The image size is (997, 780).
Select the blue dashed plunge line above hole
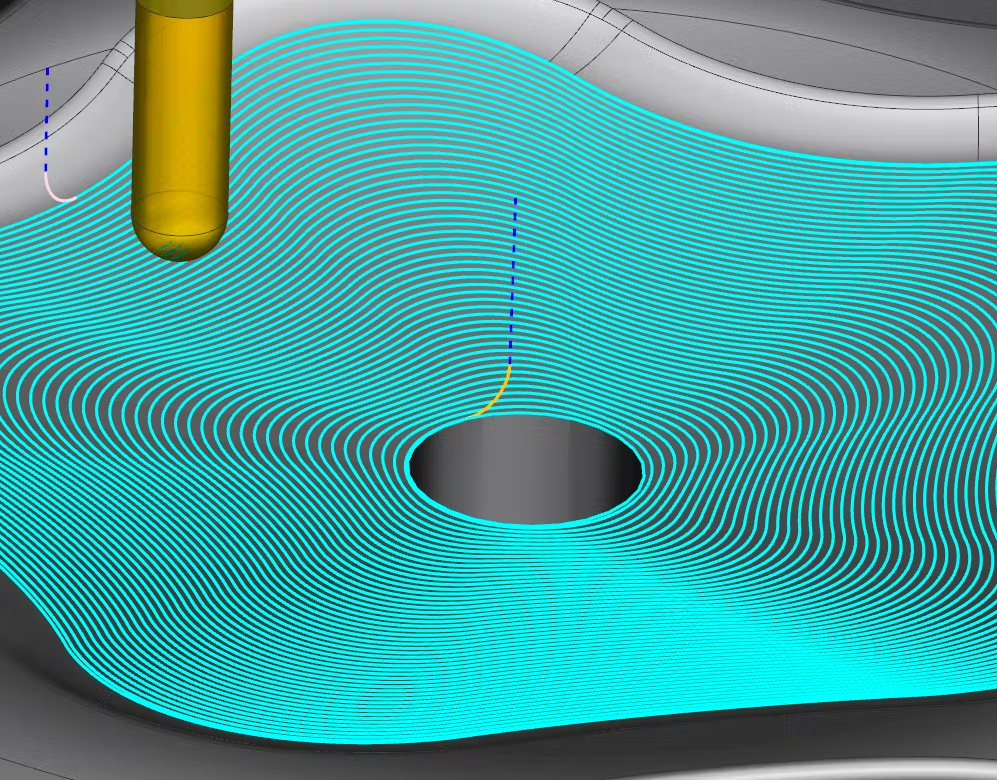(513, 282)
